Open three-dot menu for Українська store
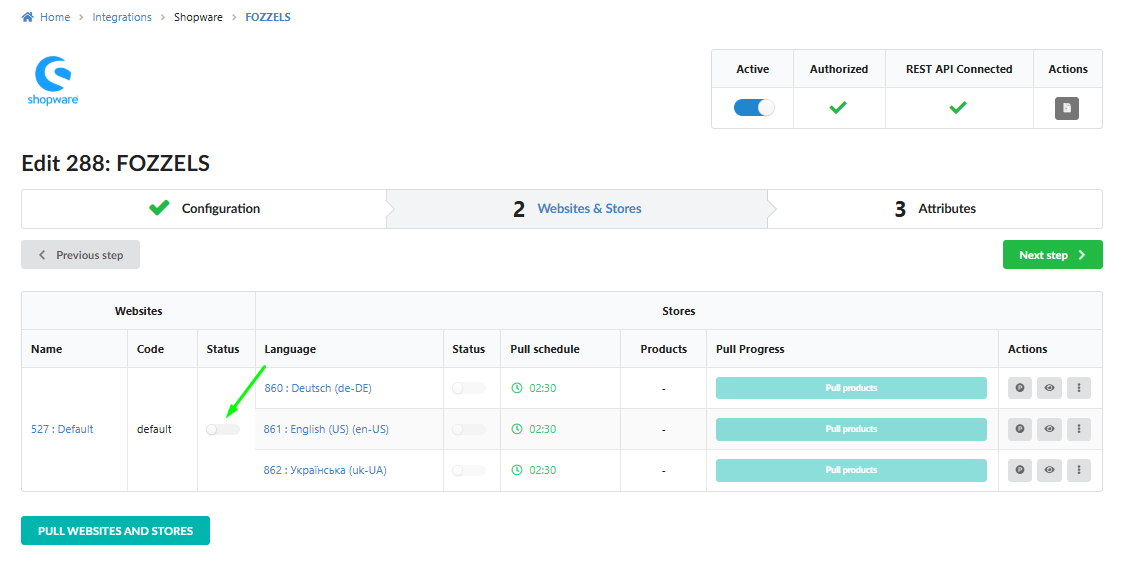1145x578 pixels. [x=1078, y=470]
